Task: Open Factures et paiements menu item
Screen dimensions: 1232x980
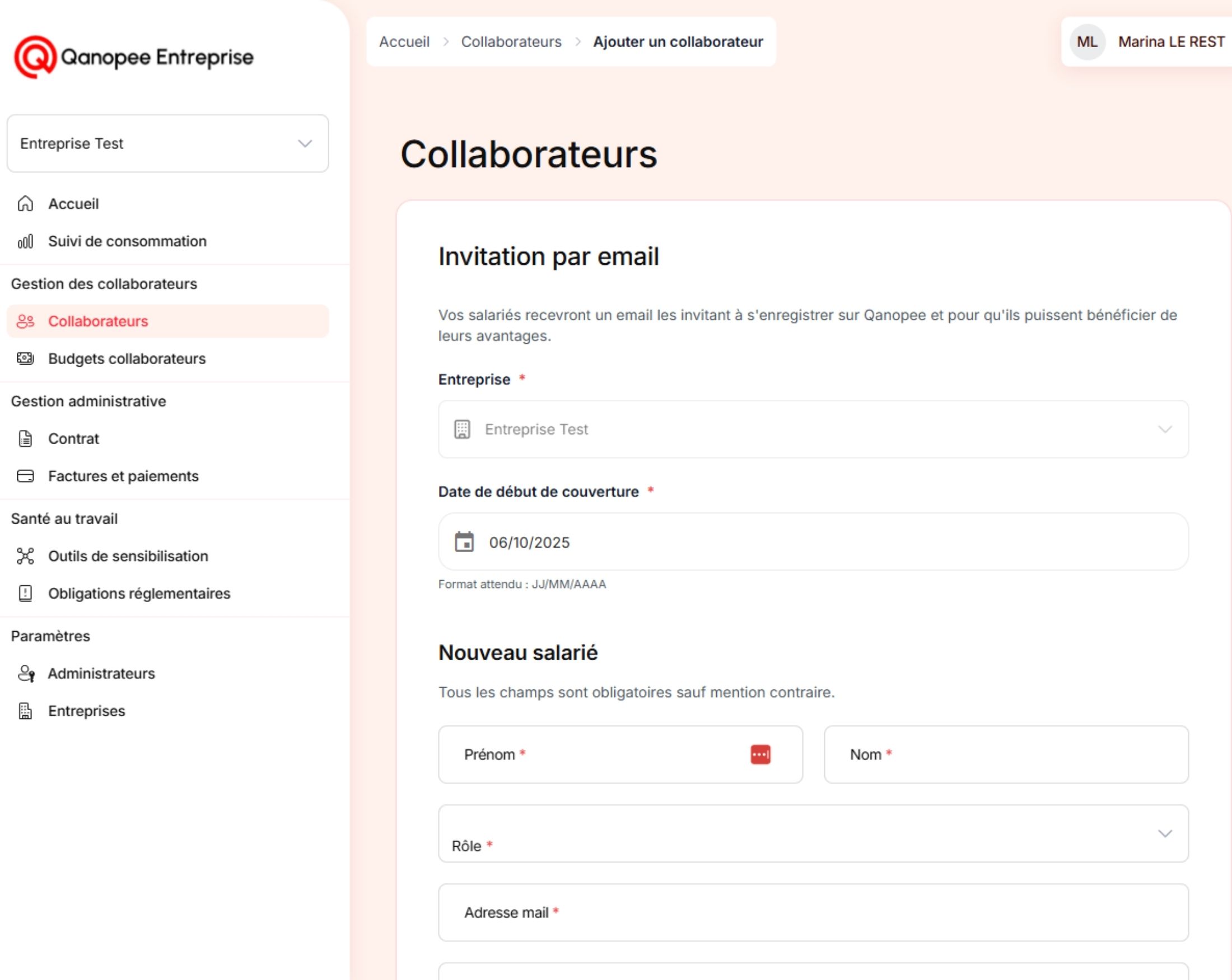Action: coord(123,476)
